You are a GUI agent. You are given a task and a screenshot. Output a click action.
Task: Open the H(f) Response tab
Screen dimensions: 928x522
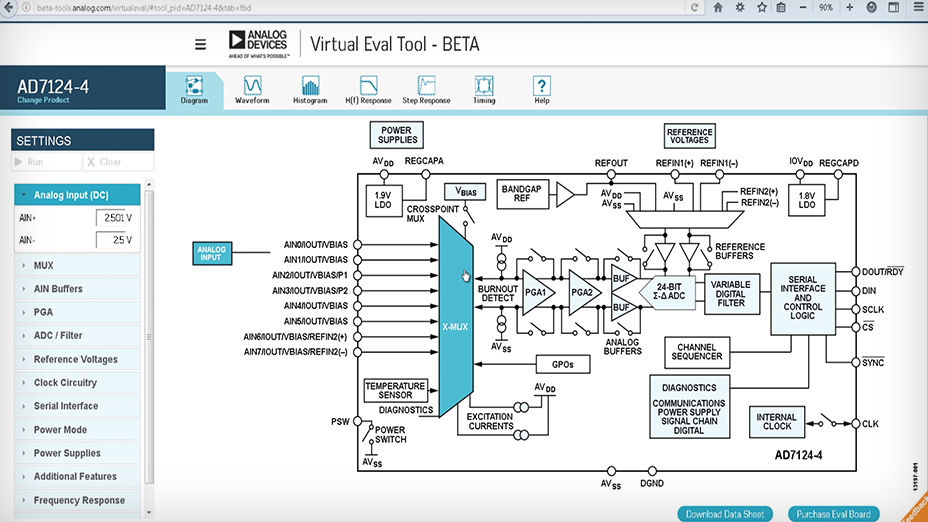pyautogui.click(x=368, y=90)
